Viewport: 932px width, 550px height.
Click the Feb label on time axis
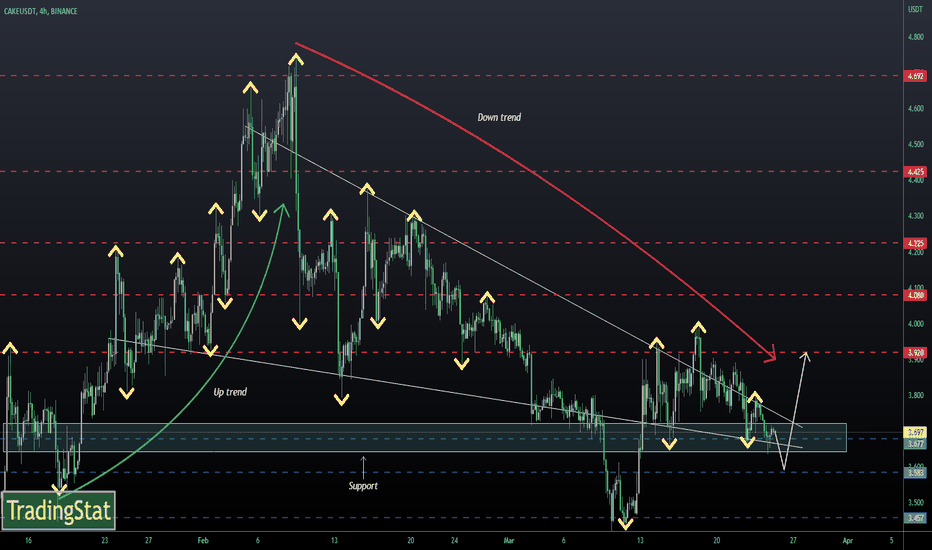[203, 540]
